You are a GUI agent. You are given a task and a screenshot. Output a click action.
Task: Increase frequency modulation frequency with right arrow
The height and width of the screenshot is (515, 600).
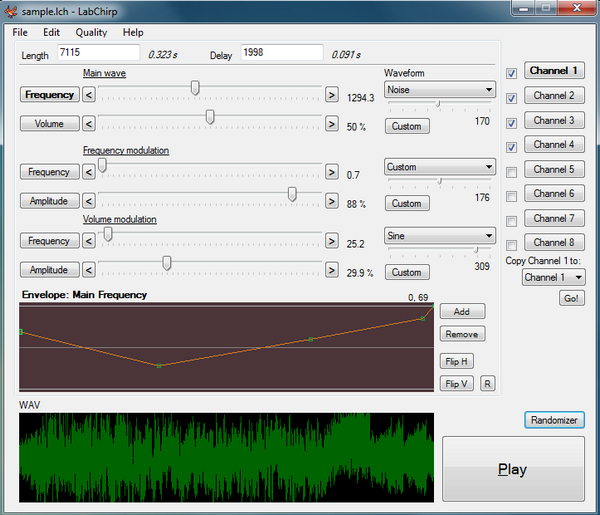click(332, 172)
